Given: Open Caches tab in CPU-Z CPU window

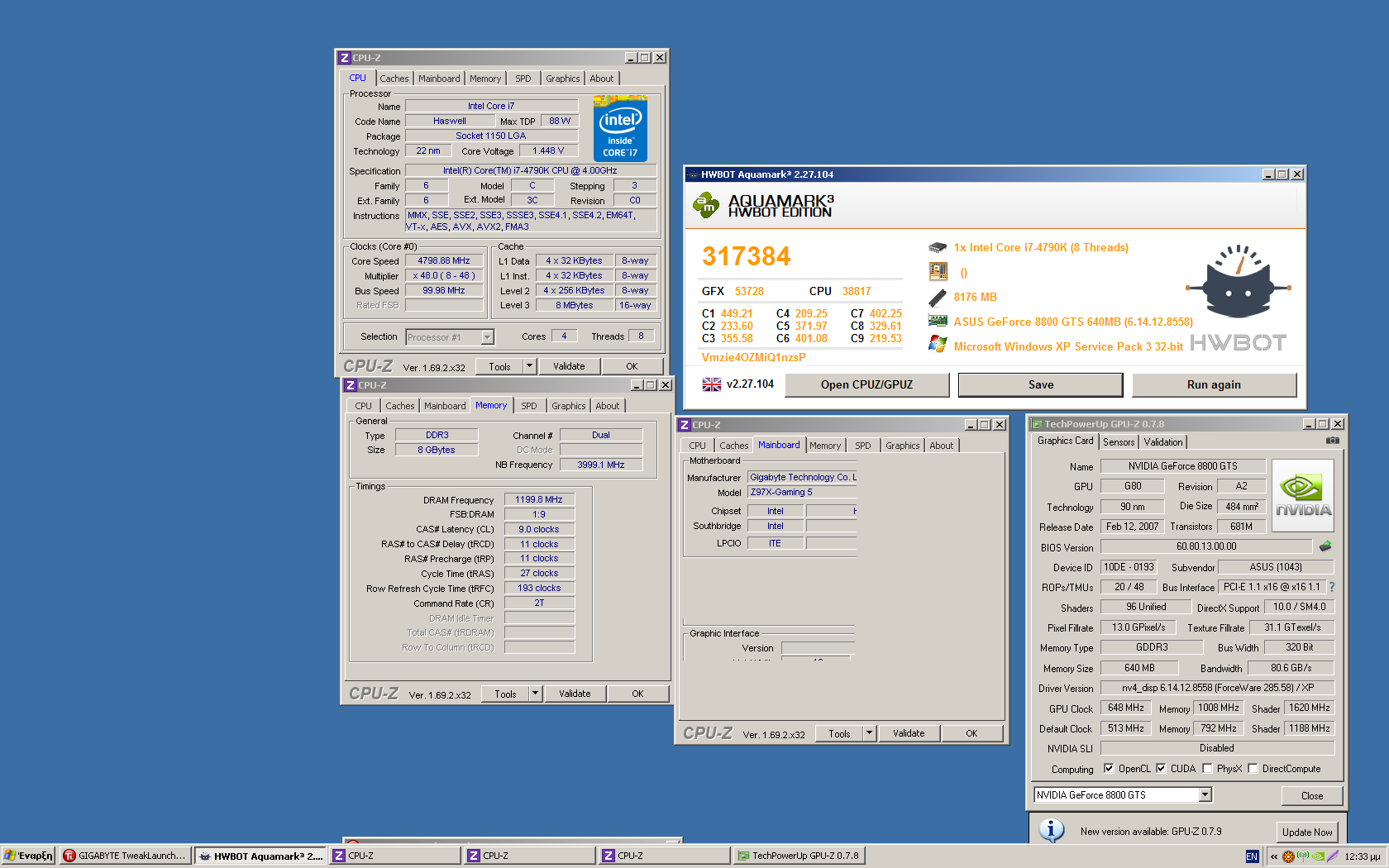Looking at the screenshot, I should click(x=394, y=79).
